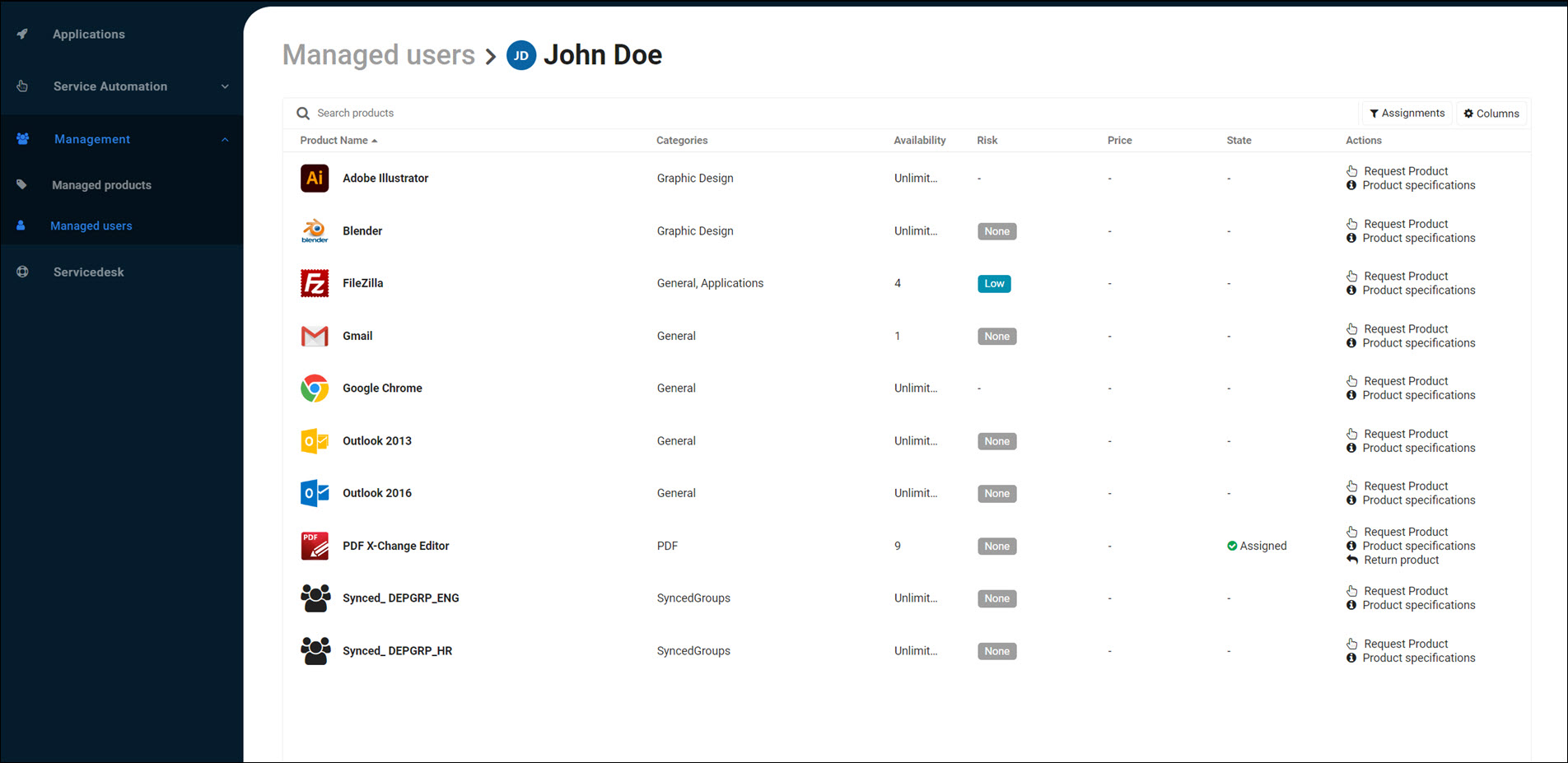Open the Servicedesk menu item
Screen dimensions: 1568x763
(89, 272)
